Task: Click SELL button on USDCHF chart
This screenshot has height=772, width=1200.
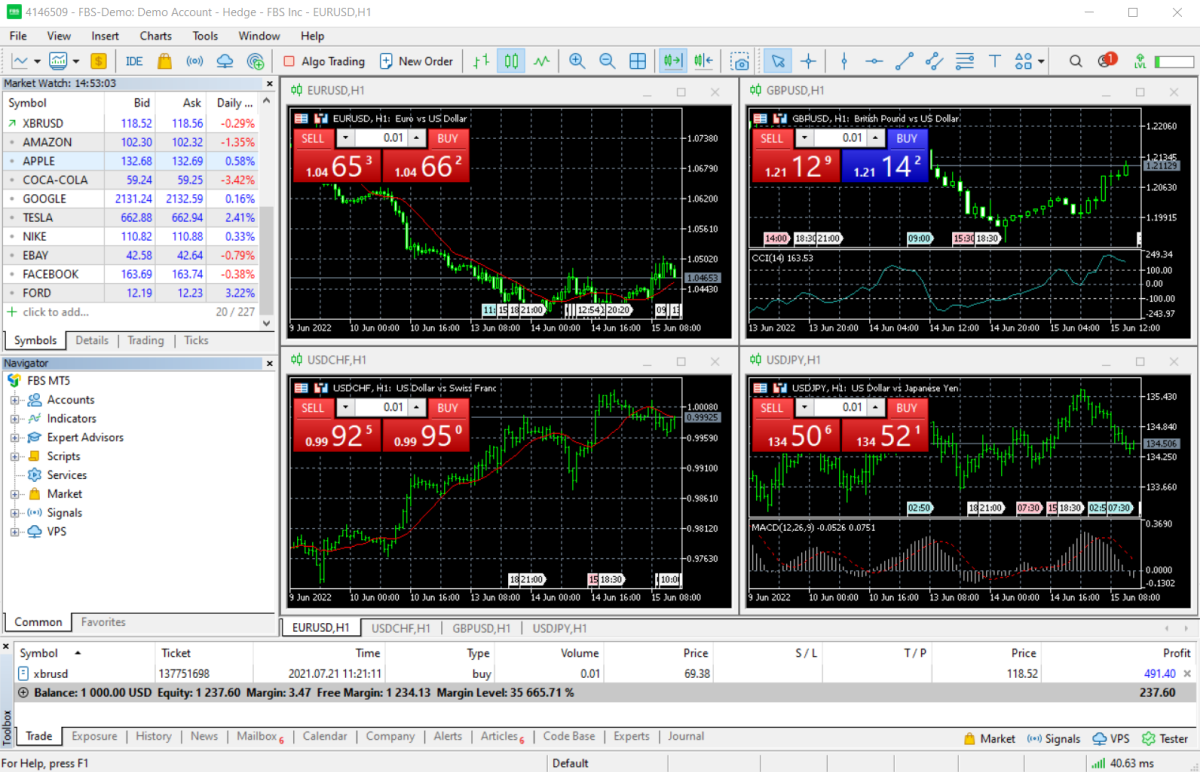Action: pyautogui.click(x=313, y=408)
